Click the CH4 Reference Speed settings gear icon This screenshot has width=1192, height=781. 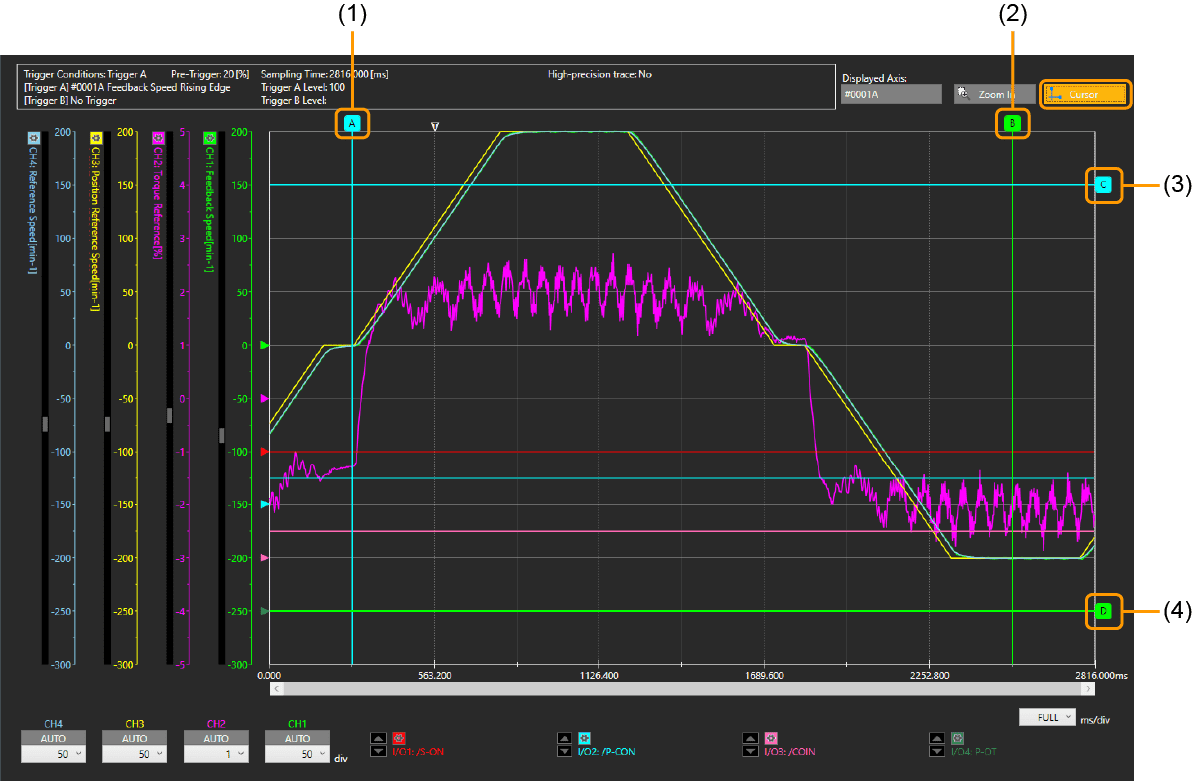point(35,138)
